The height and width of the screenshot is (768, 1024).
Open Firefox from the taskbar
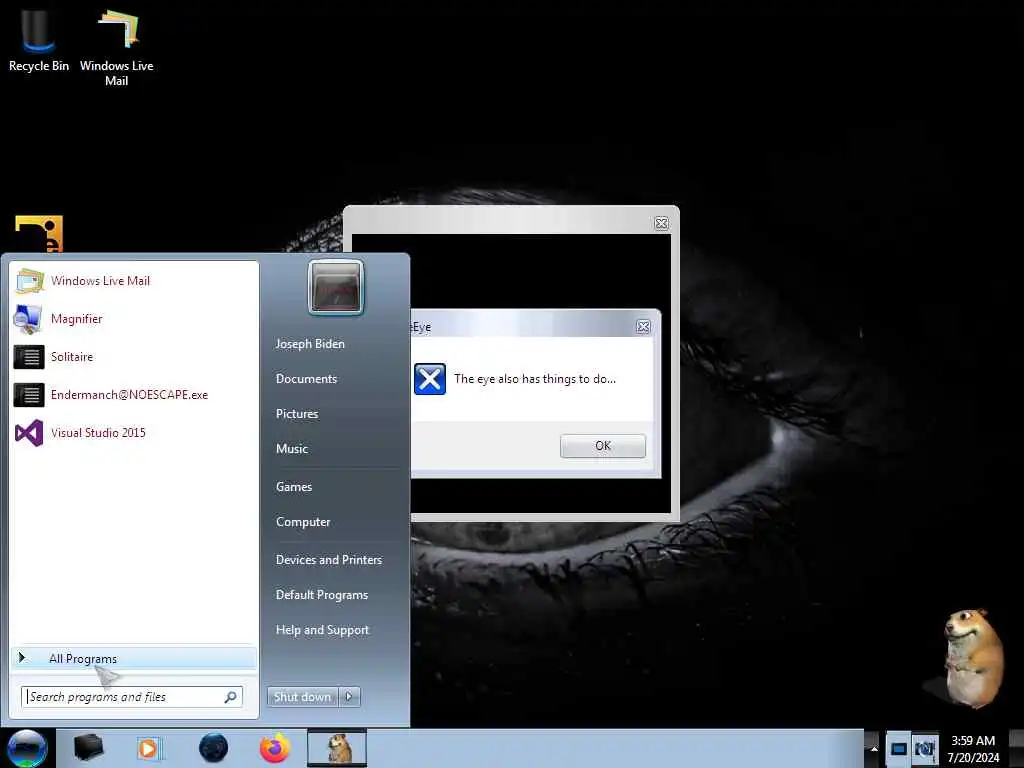click(x=275, y=748)
